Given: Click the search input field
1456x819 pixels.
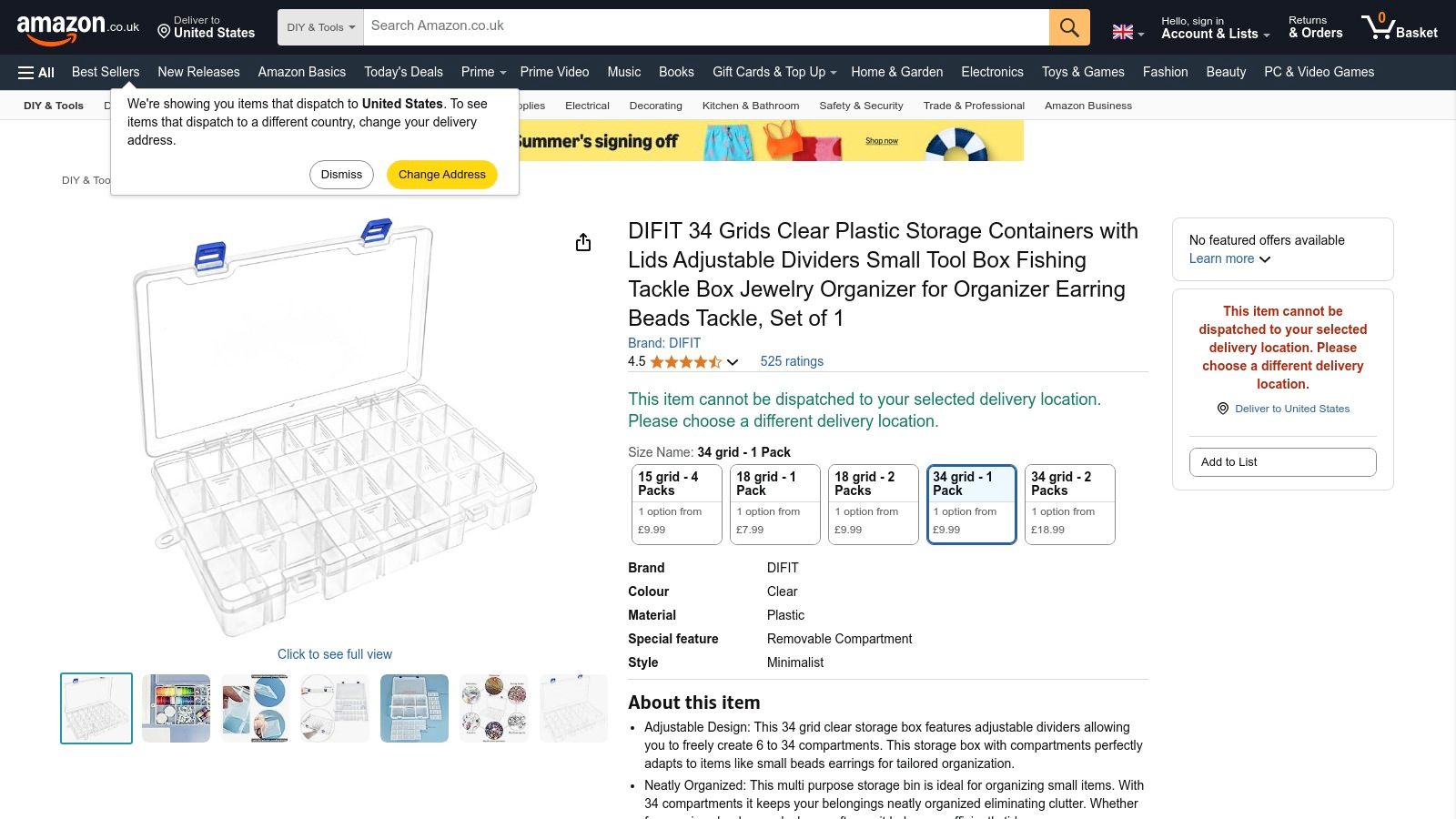Looking at the screenshot, I should click(x=701, y=26).
